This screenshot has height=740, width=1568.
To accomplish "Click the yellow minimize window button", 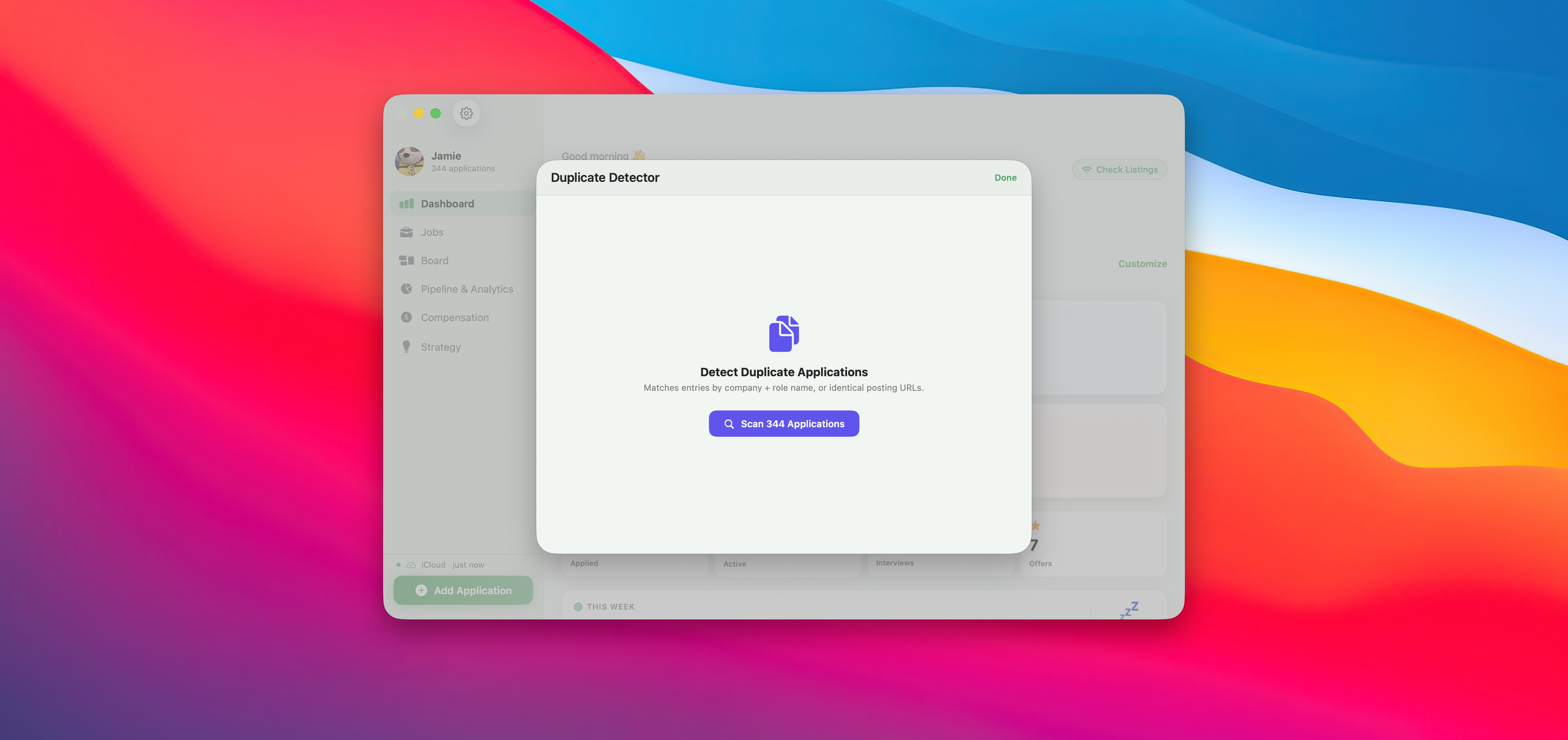I will [x=419, y=113].
